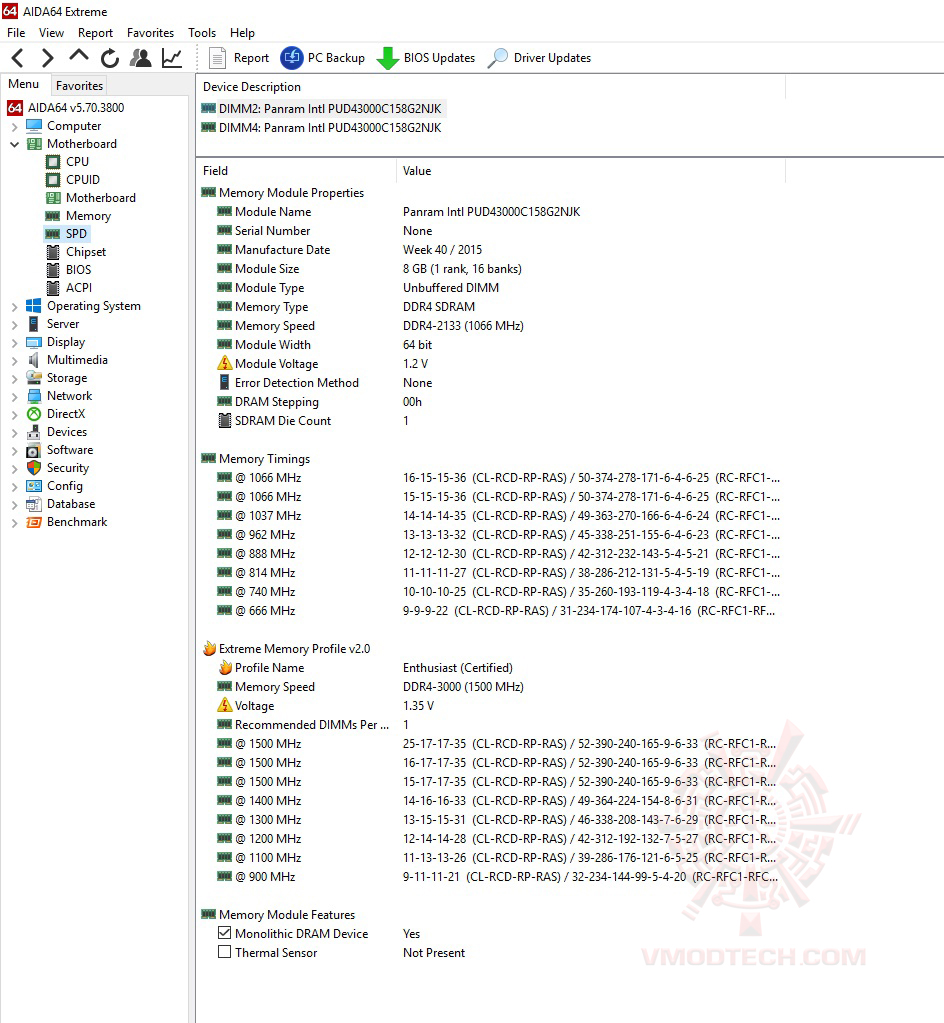Open the Help menu
This screenshot has width=944, height=1023.
(x=242, y=33)
